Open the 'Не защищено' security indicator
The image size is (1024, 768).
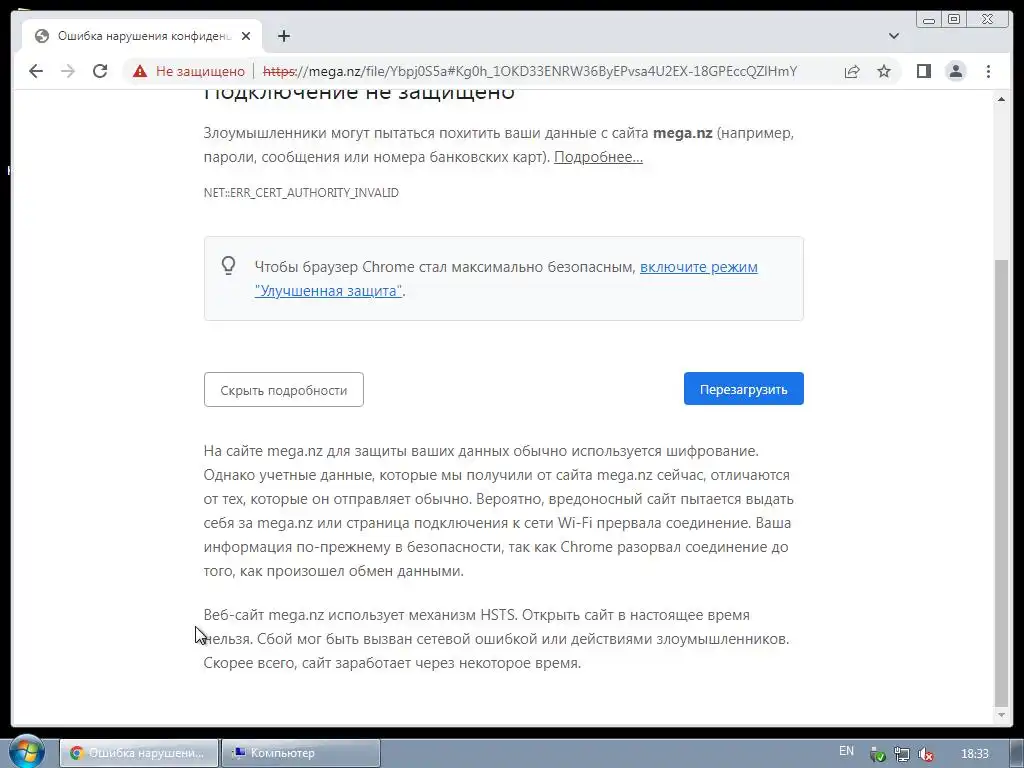tap(189, 71)
